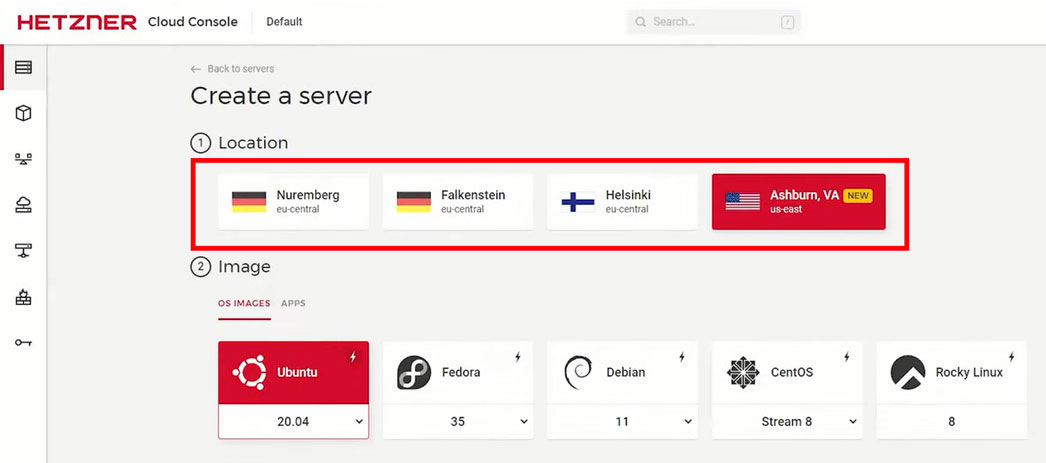Select Ashburn, VA as server location
This screenshot has height=463, width=1046.
799,201
